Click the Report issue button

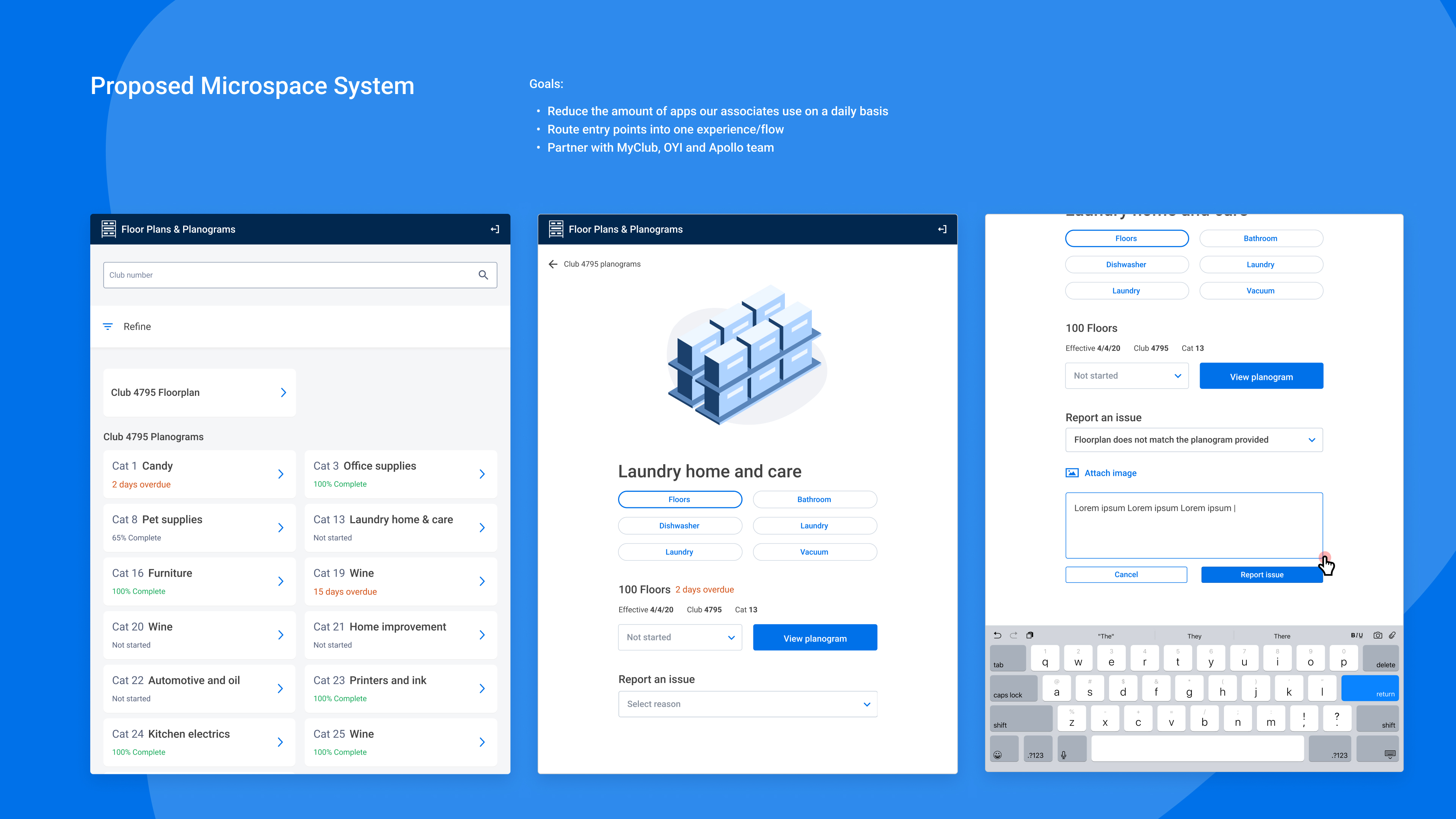tap(1261, 575)
